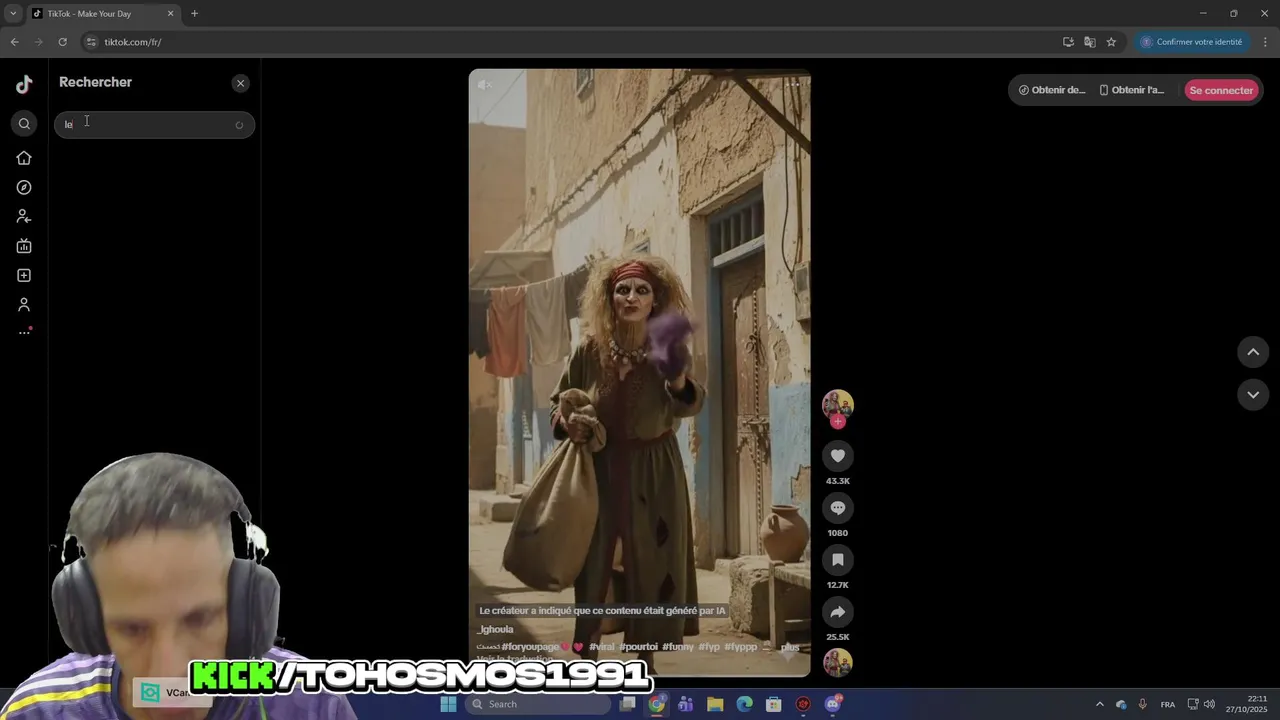Open the Explore compass icon
The image size is (1280, 720).
[24, 187]
